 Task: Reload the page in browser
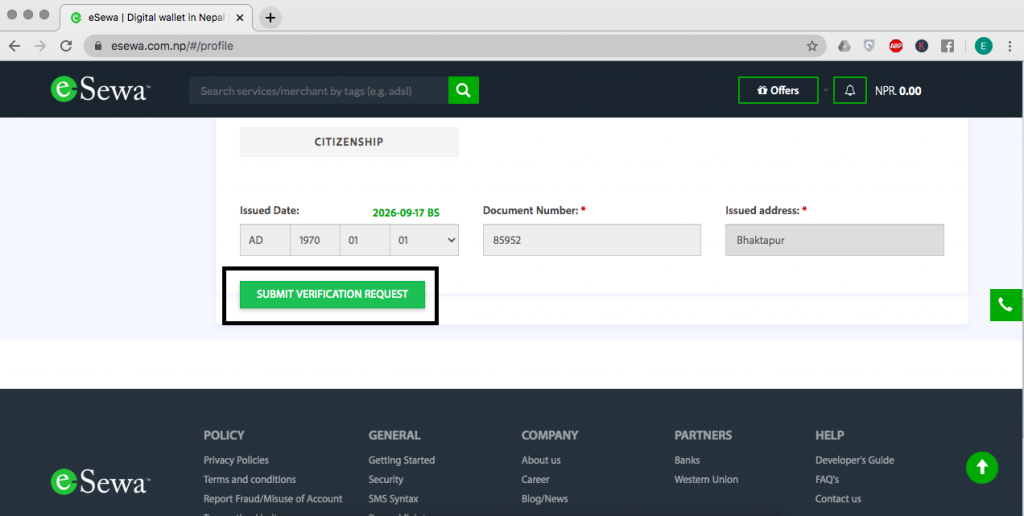[x=66, y=46]
